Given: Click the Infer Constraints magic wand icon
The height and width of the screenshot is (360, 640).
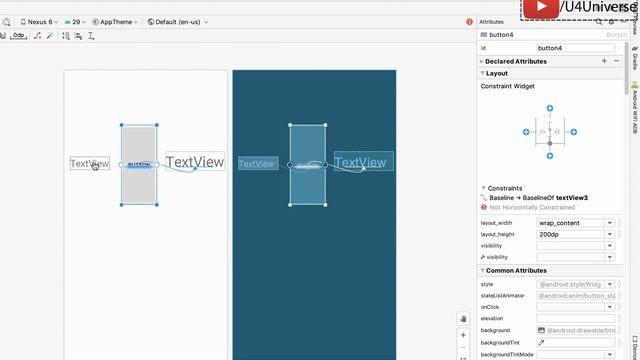Looking at the screenshot, I should coord(50,36).
